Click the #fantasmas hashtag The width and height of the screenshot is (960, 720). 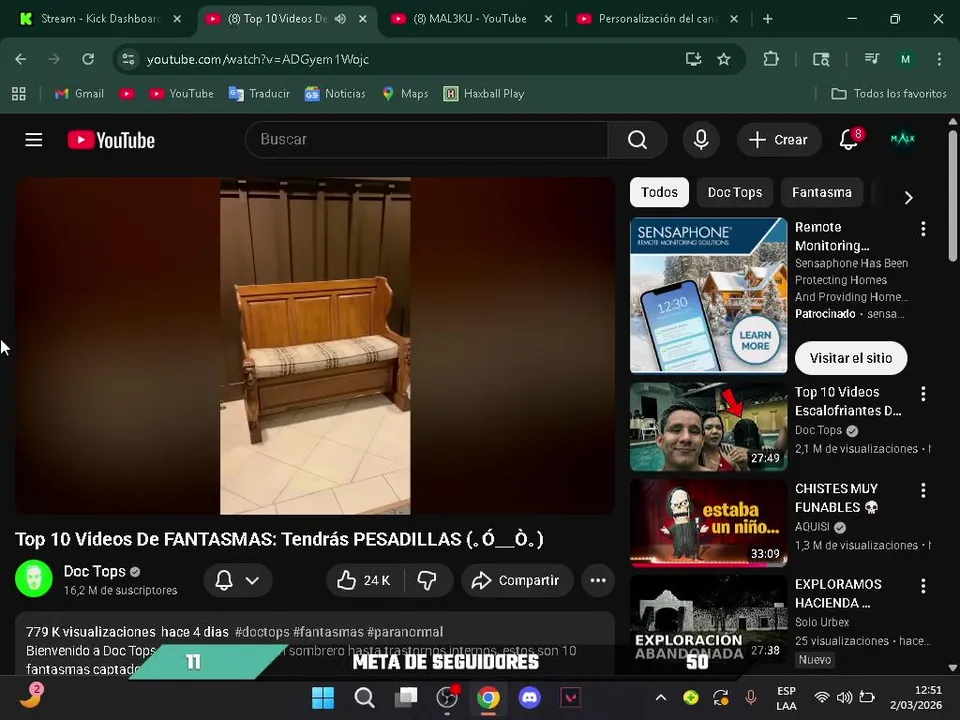pyautogui.click(x=328, y=632)
